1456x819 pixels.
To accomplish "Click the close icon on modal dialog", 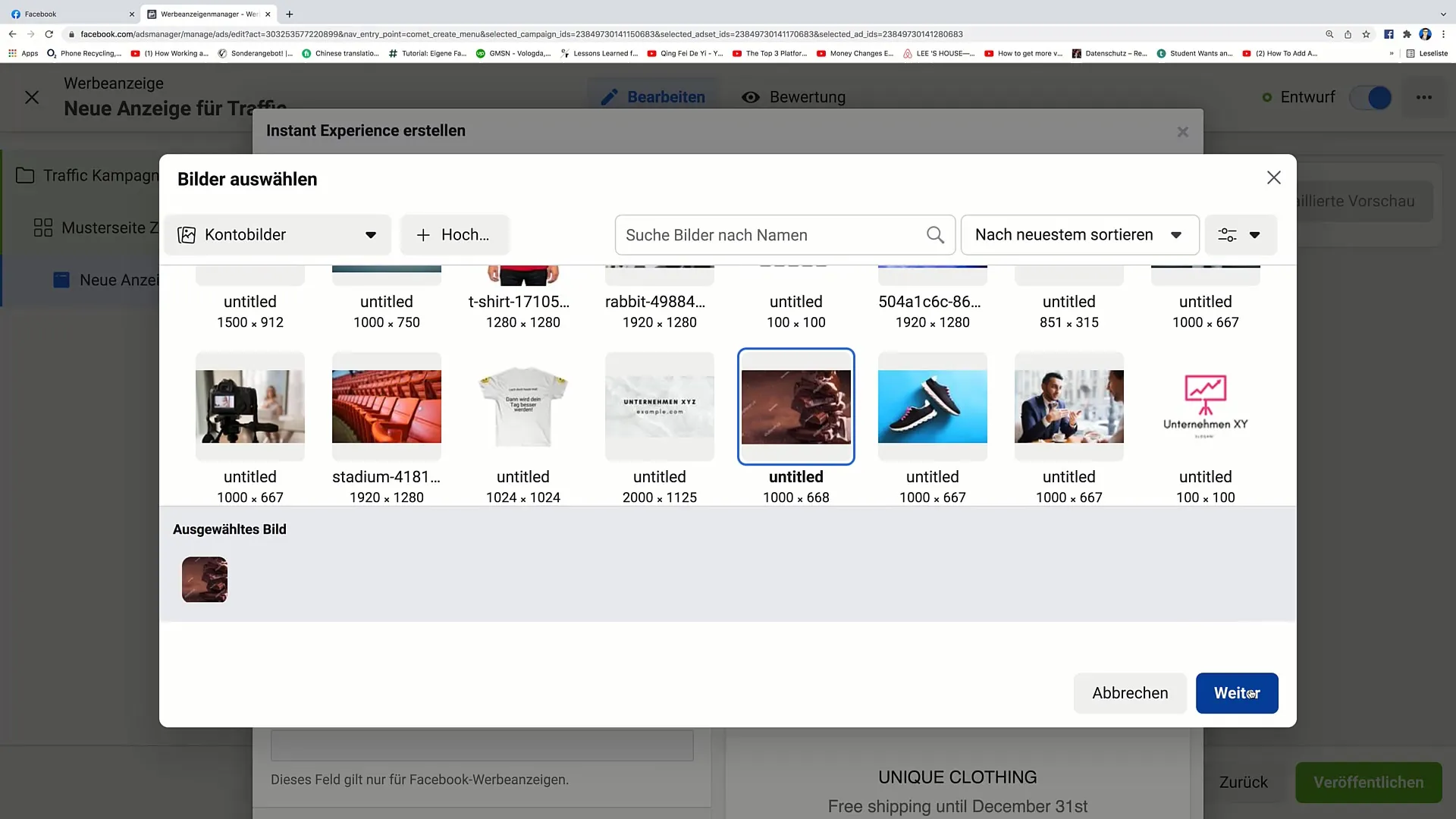I will [x=1273, y=178].
